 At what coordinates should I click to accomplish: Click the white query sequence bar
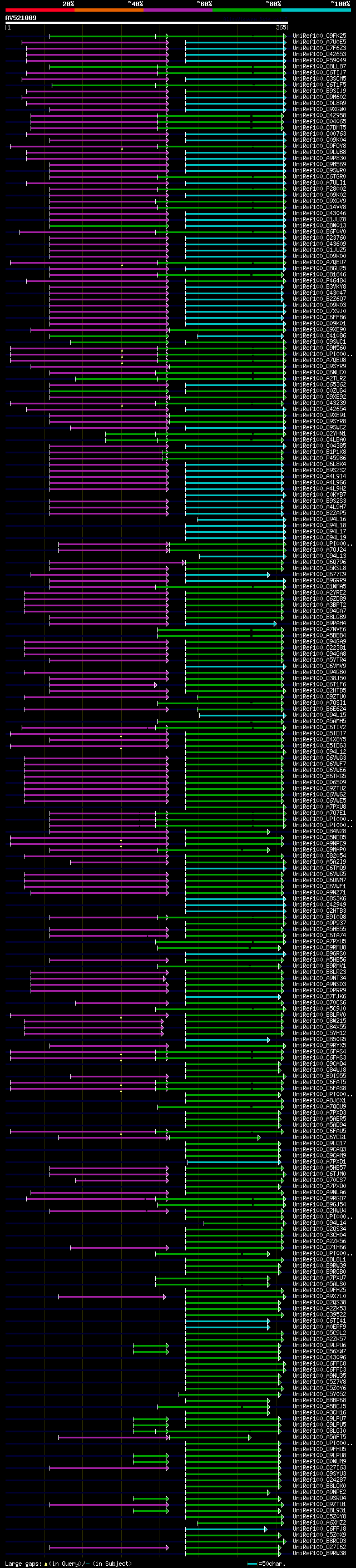(147, 23)
